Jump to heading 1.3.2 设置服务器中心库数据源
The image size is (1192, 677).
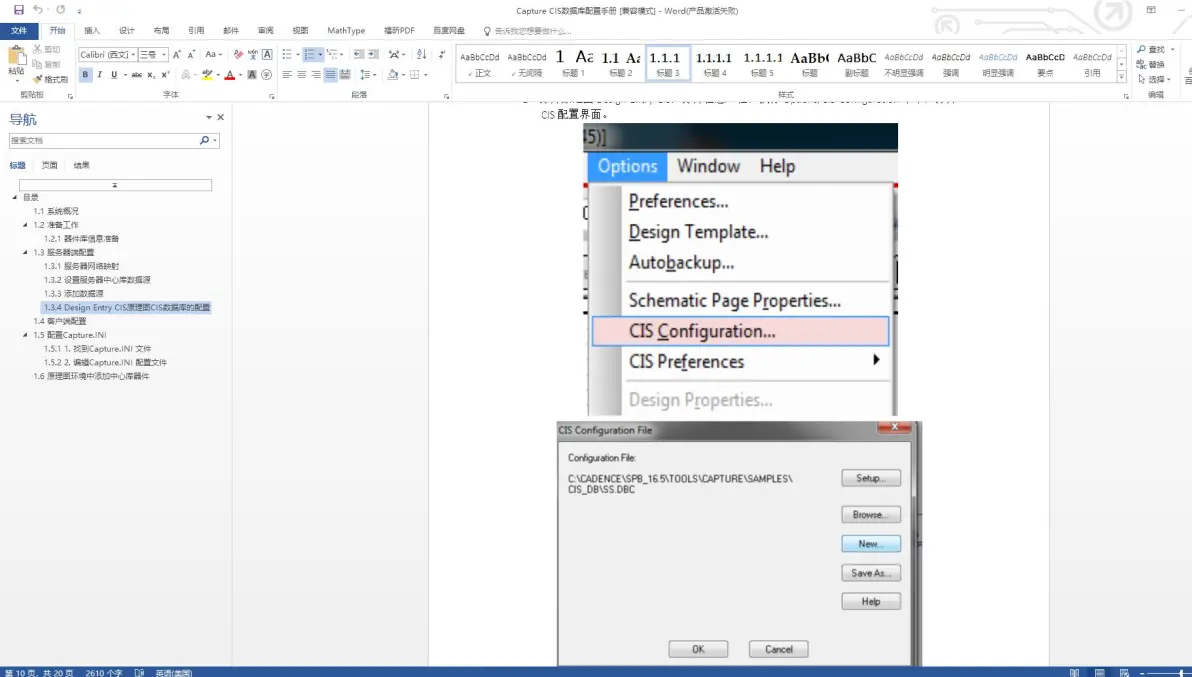click(97, 280)
